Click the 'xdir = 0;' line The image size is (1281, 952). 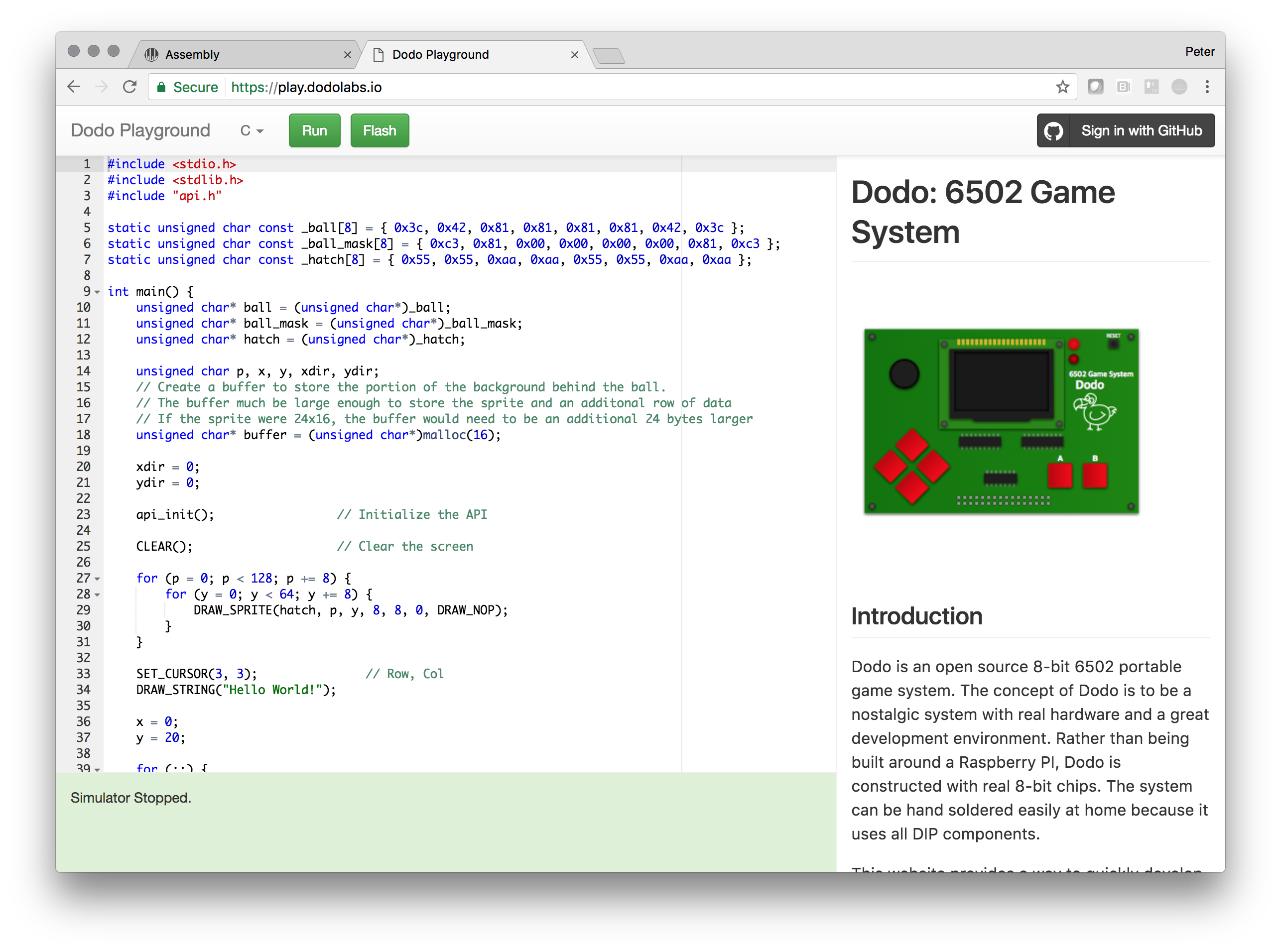tap(168, 467)
